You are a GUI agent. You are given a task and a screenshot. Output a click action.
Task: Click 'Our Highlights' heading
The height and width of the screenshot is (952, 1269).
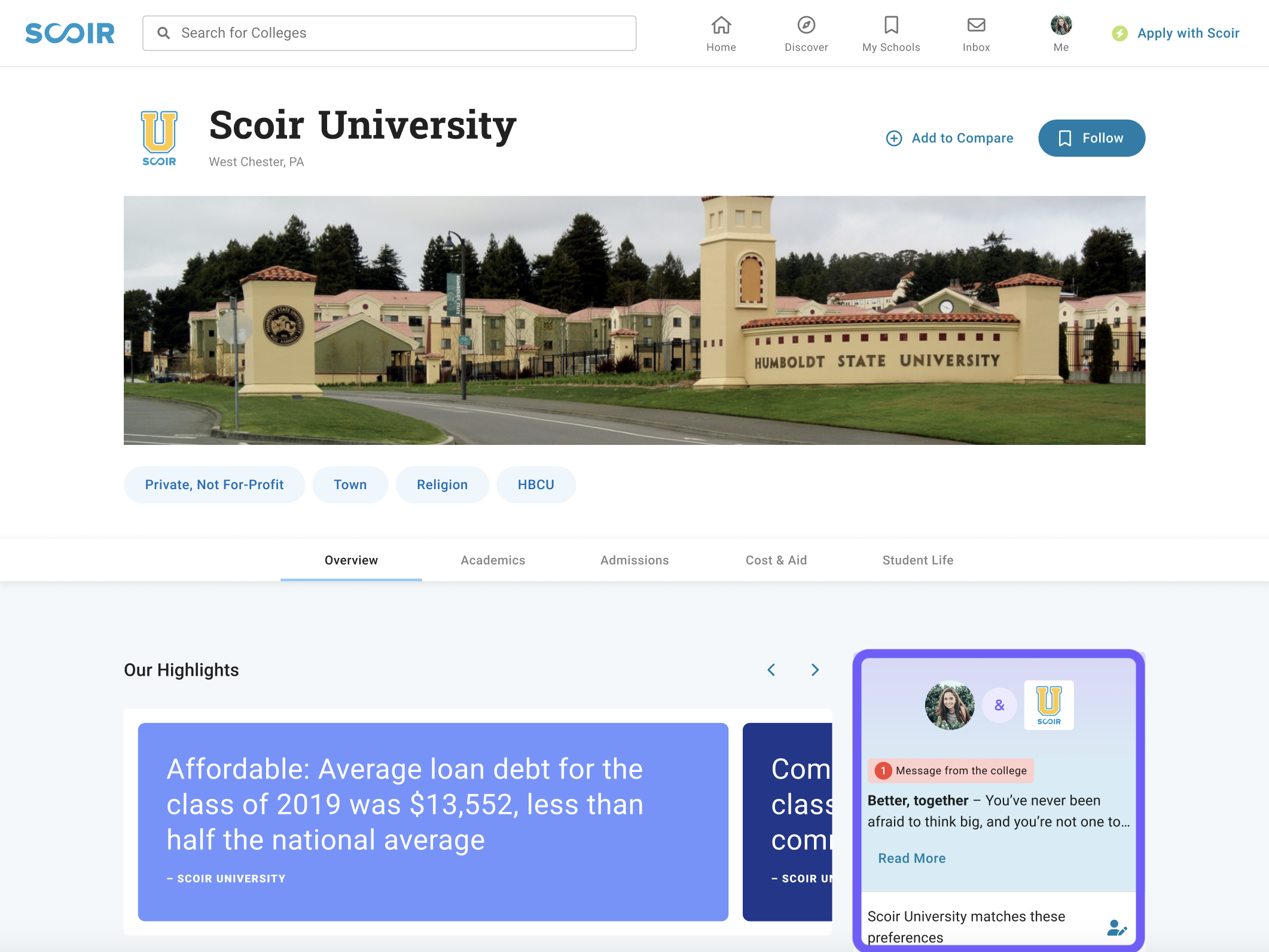181,670
